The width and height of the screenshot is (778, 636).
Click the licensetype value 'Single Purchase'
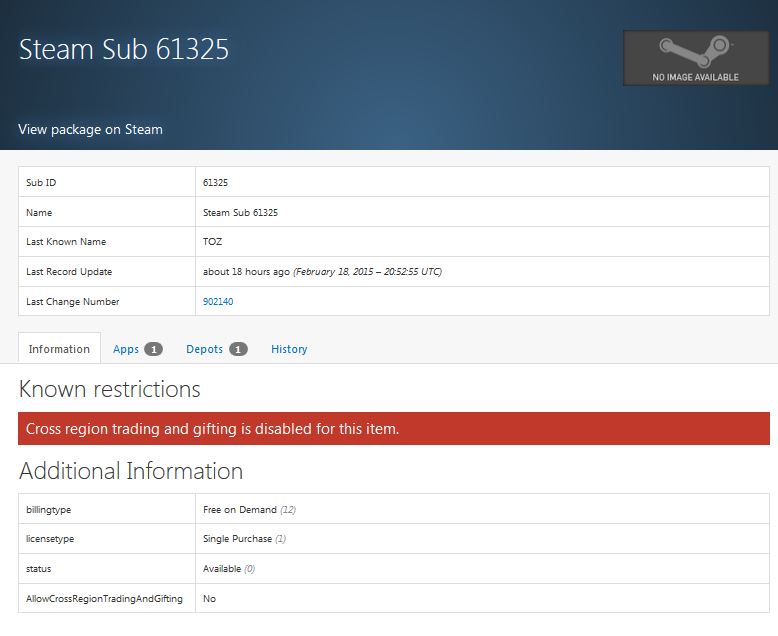point(237,539)
